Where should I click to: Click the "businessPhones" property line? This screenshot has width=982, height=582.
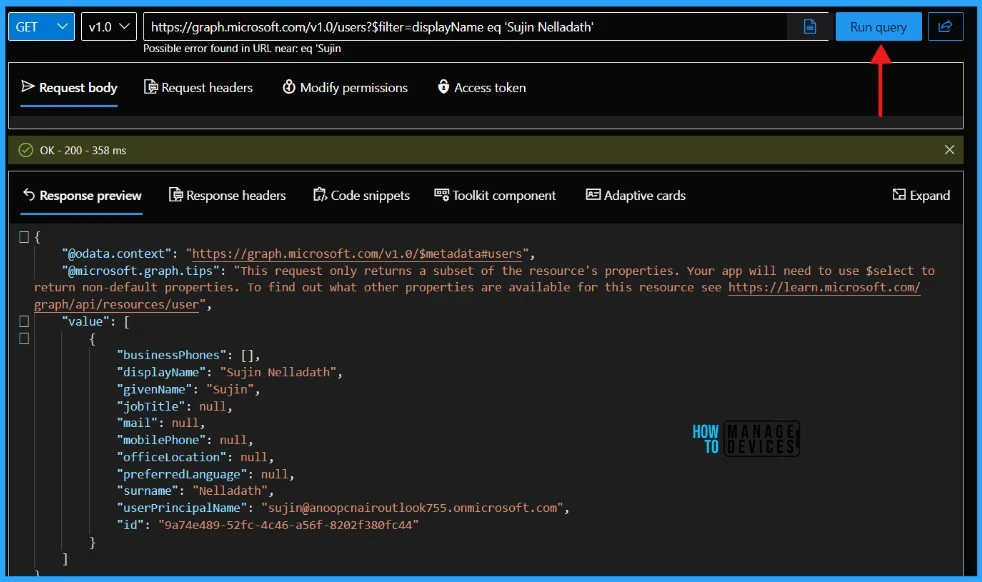click(188, 355)
